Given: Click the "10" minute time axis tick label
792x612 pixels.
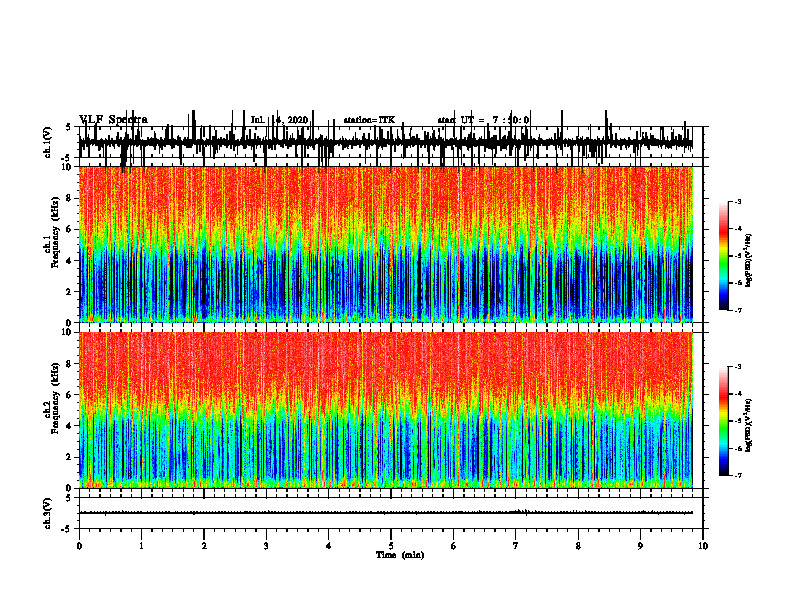Looking at the screenshot, I should coord(703,546).
